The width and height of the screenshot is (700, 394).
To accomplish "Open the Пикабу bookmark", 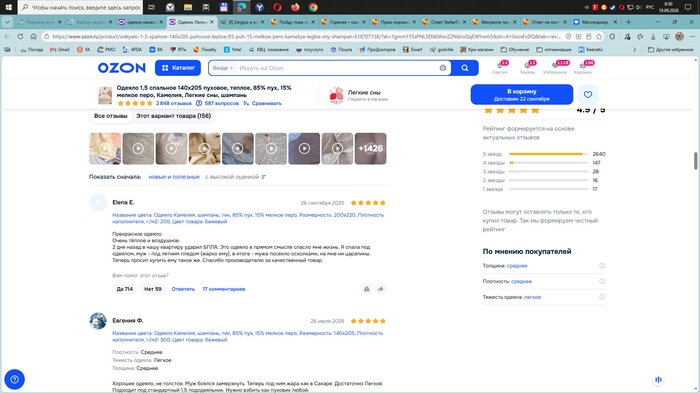I will (x=205, y=50).
